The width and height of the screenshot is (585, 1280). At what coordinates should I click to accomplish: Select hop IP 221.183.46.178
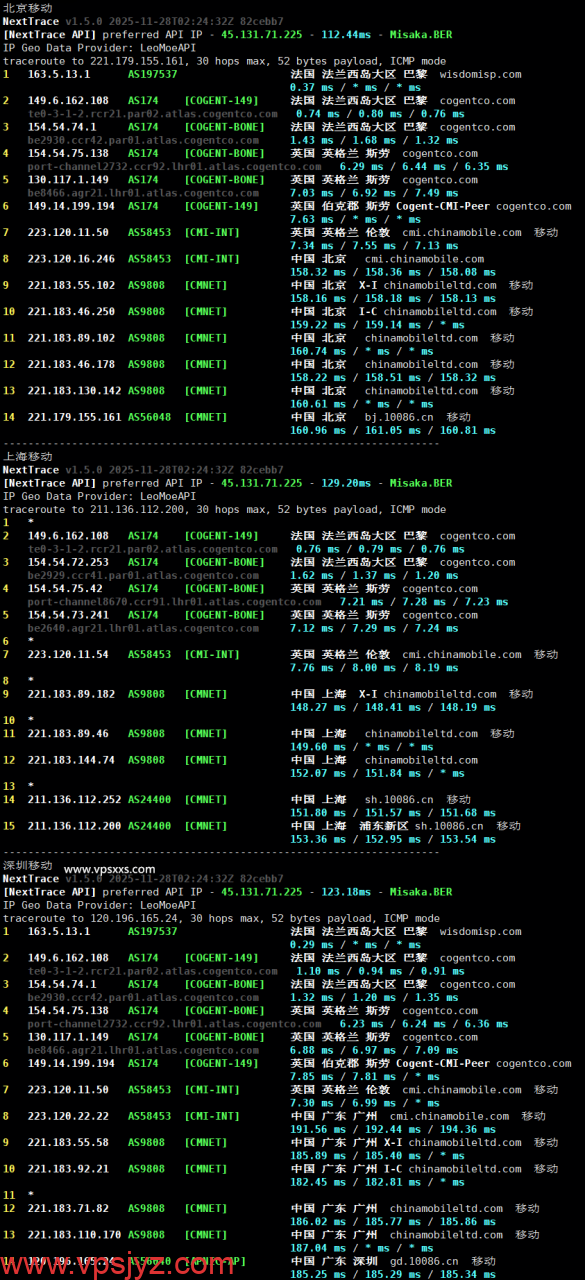pyautogui.click(x=71, y=364)
